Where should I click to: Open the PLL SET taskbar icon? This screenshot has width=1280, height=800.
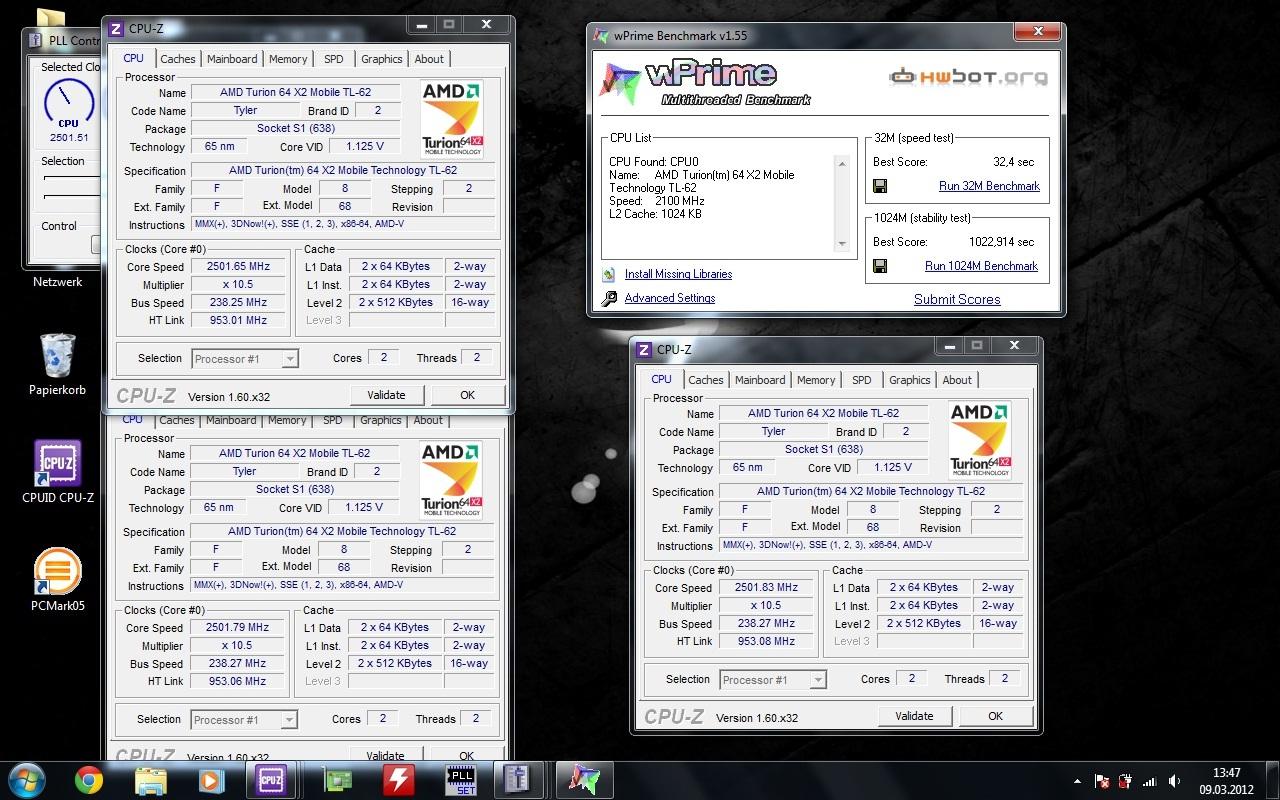(460, 780)
